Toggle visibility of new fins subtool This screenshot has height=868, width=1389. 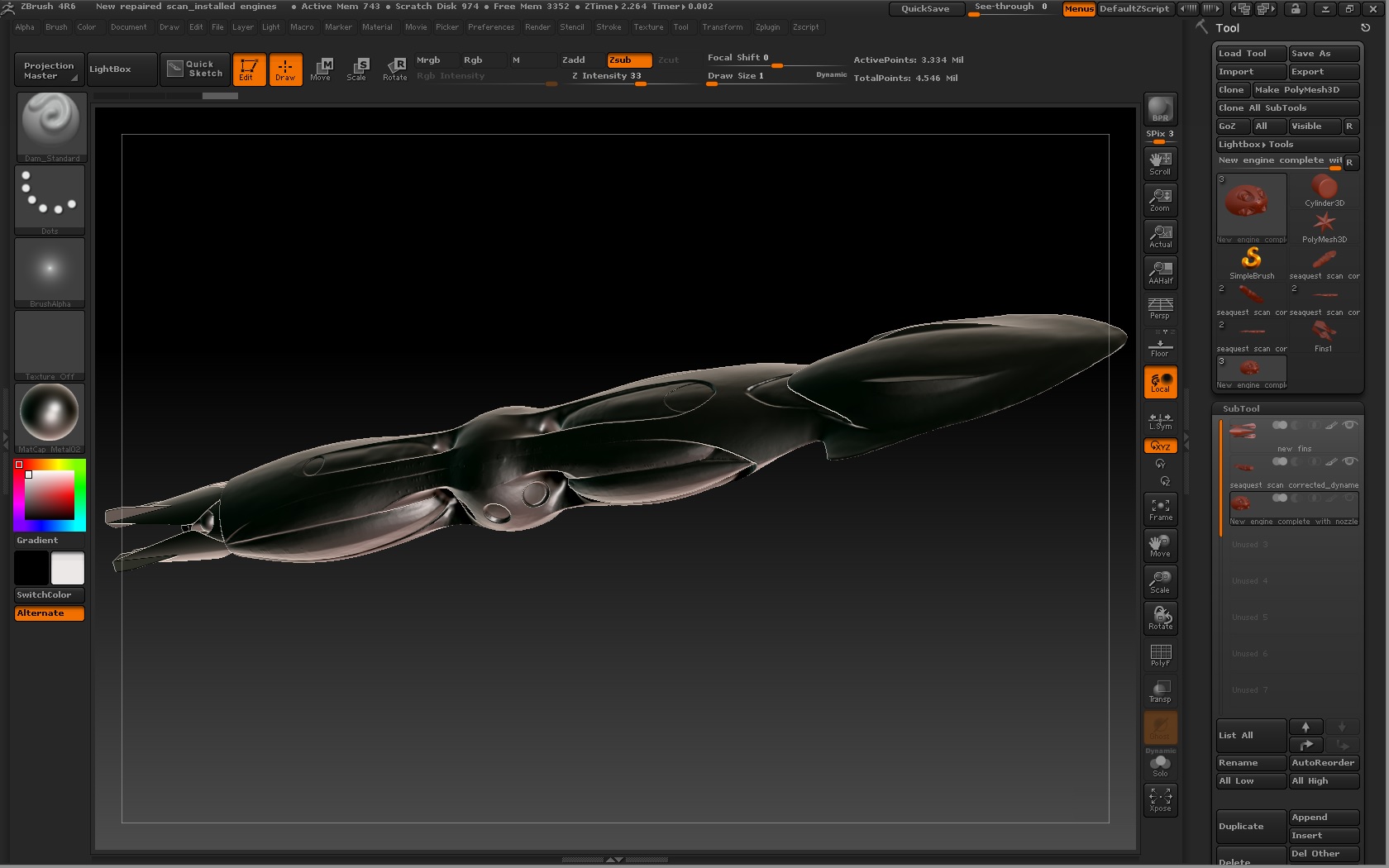1349,425
